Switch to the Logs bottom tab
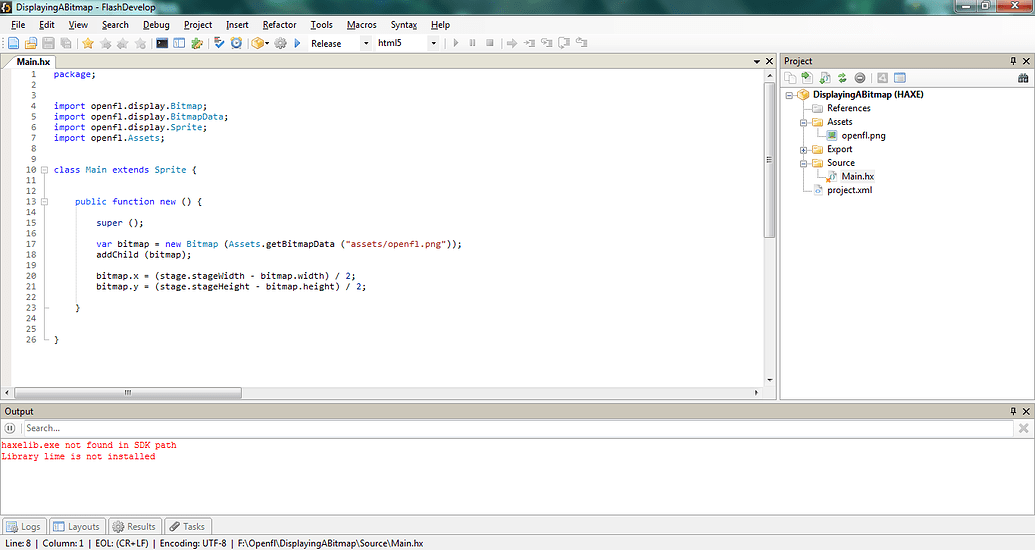Image resolution: width=1035 pixels, height=550 pixels. click(x=24, y=526)
